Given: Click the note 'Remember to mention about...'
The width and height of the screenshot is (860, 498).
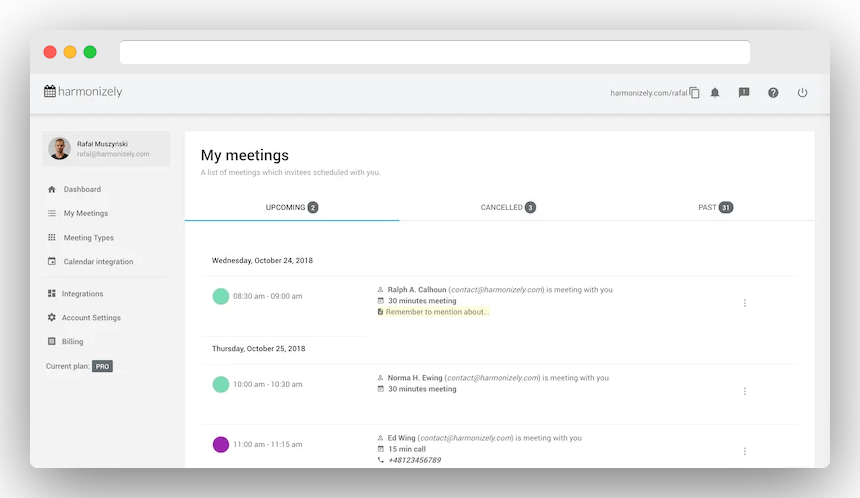Looking at the screenshot, I should [437, 312].
